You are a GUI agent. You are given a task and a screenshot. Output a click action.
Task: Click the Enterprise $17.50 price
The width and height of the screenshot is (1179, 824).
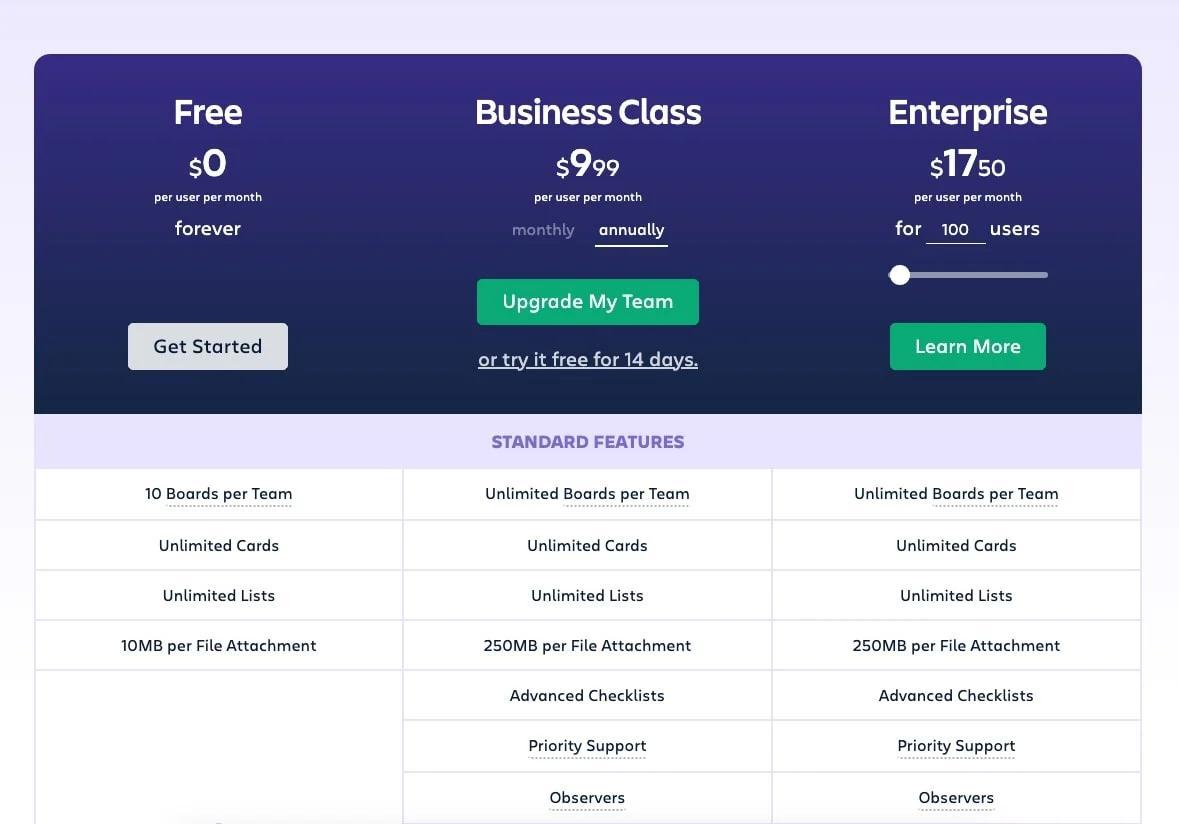click(x=967, y=165)
